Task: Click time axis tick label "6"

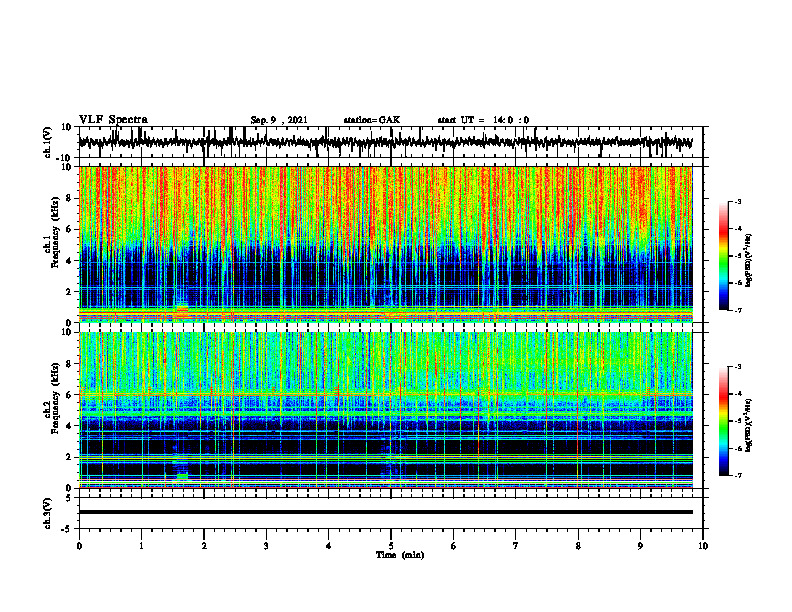Action: pyautogui.click(x=453, y=546)
